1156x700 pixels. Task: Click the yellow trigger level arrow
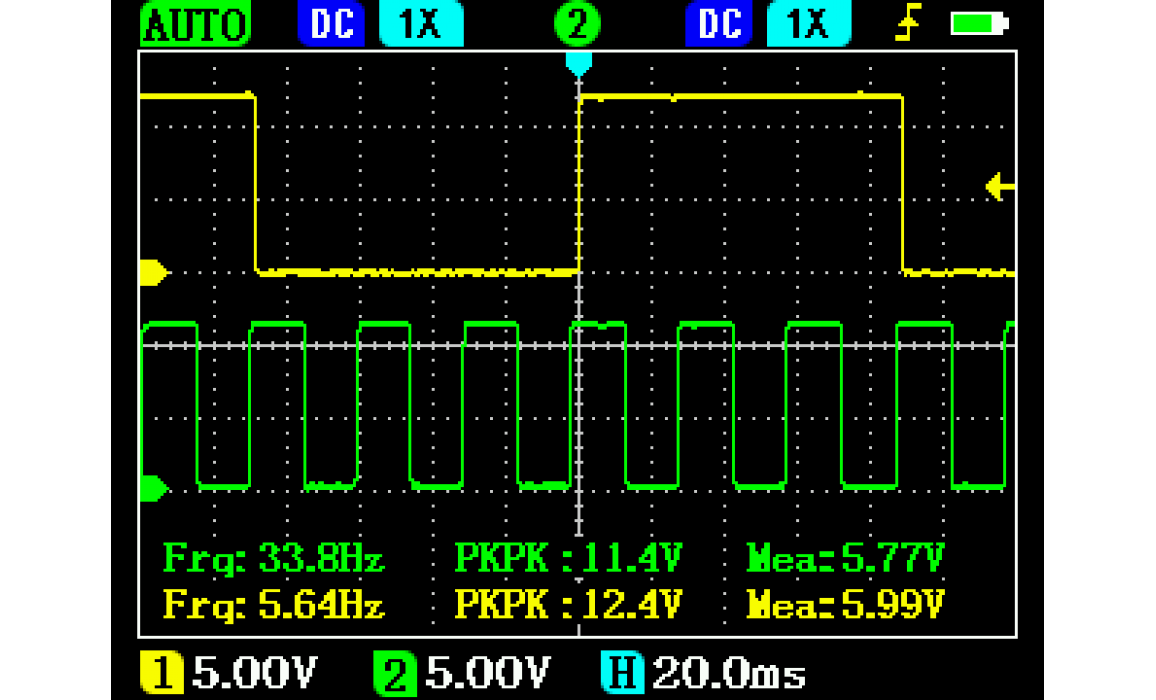point(1000,186)
